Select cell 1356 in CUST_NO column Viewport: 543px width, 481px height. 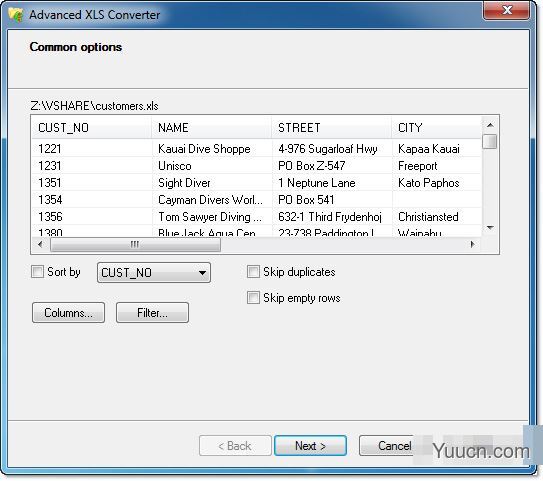pos(91,216)
